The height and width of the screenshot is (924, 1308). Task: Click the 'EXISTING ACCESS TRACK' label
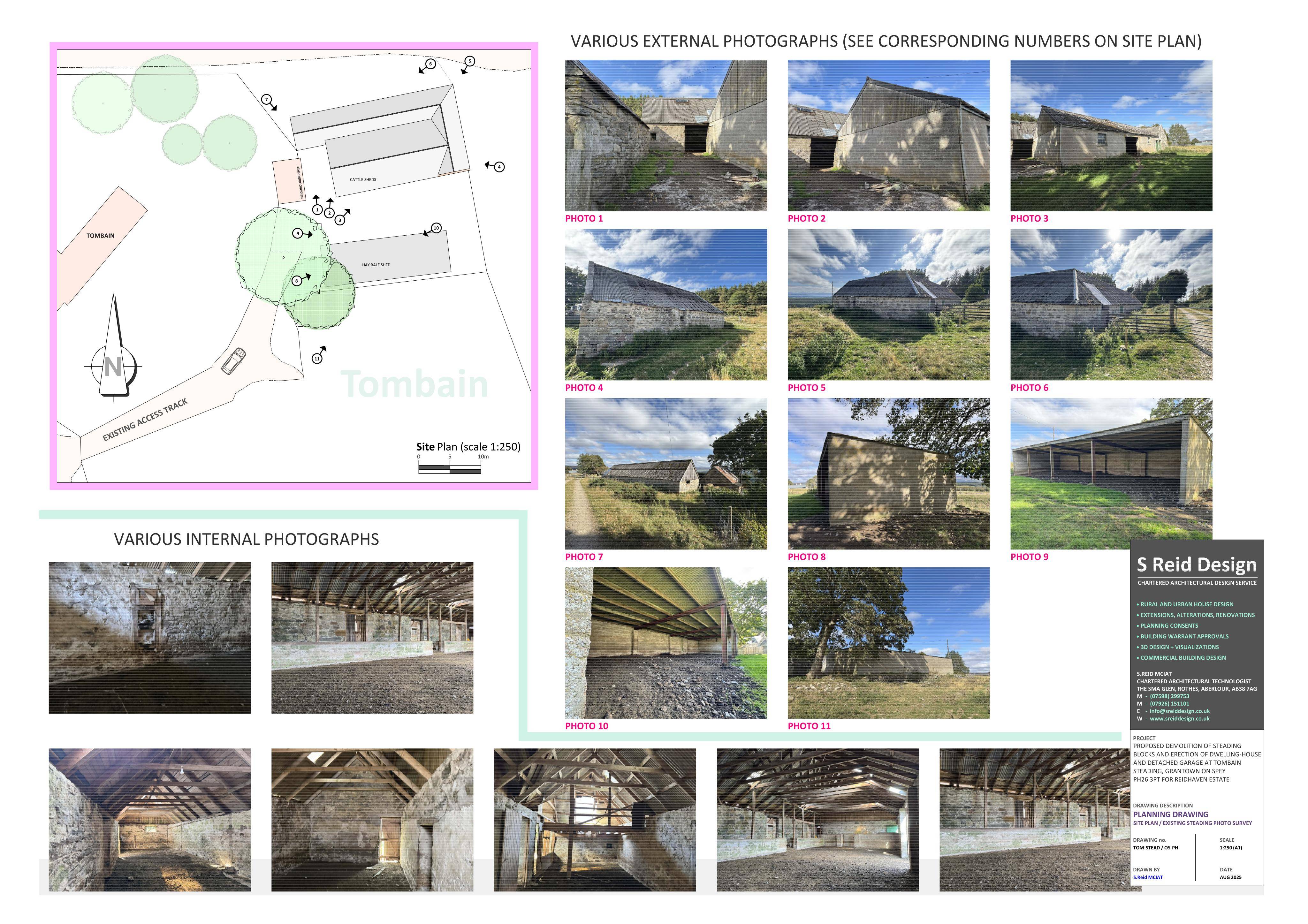click(145, 420)
